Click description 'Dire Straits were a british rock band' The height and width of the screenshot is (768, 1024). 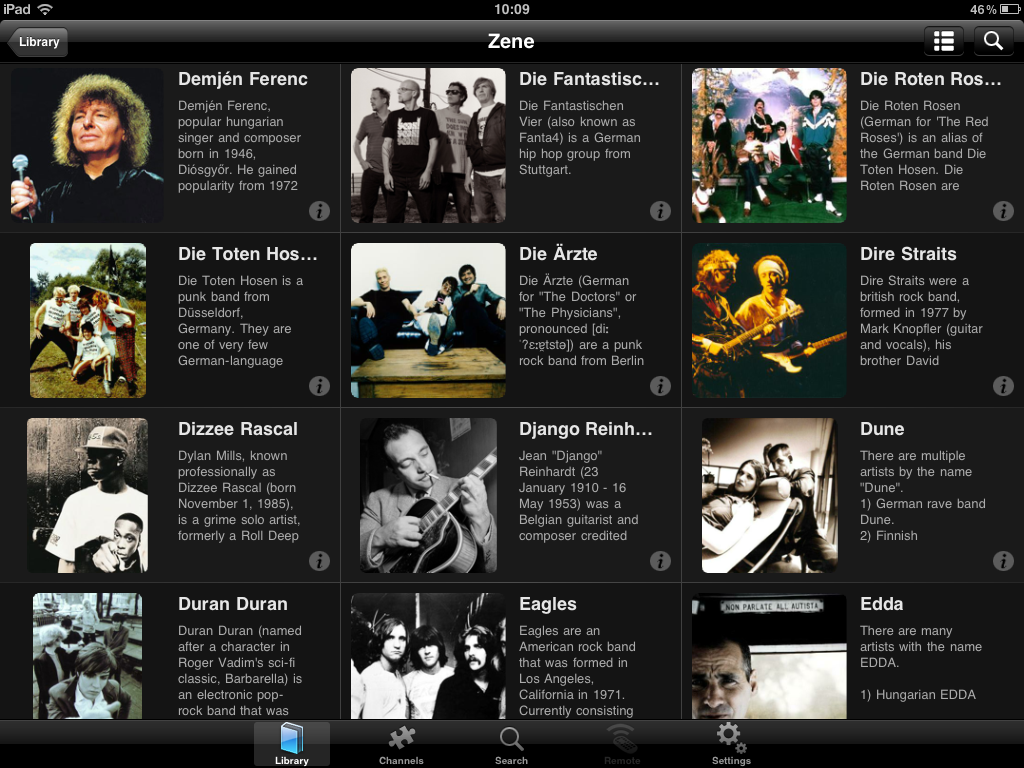tap(921, 321)
